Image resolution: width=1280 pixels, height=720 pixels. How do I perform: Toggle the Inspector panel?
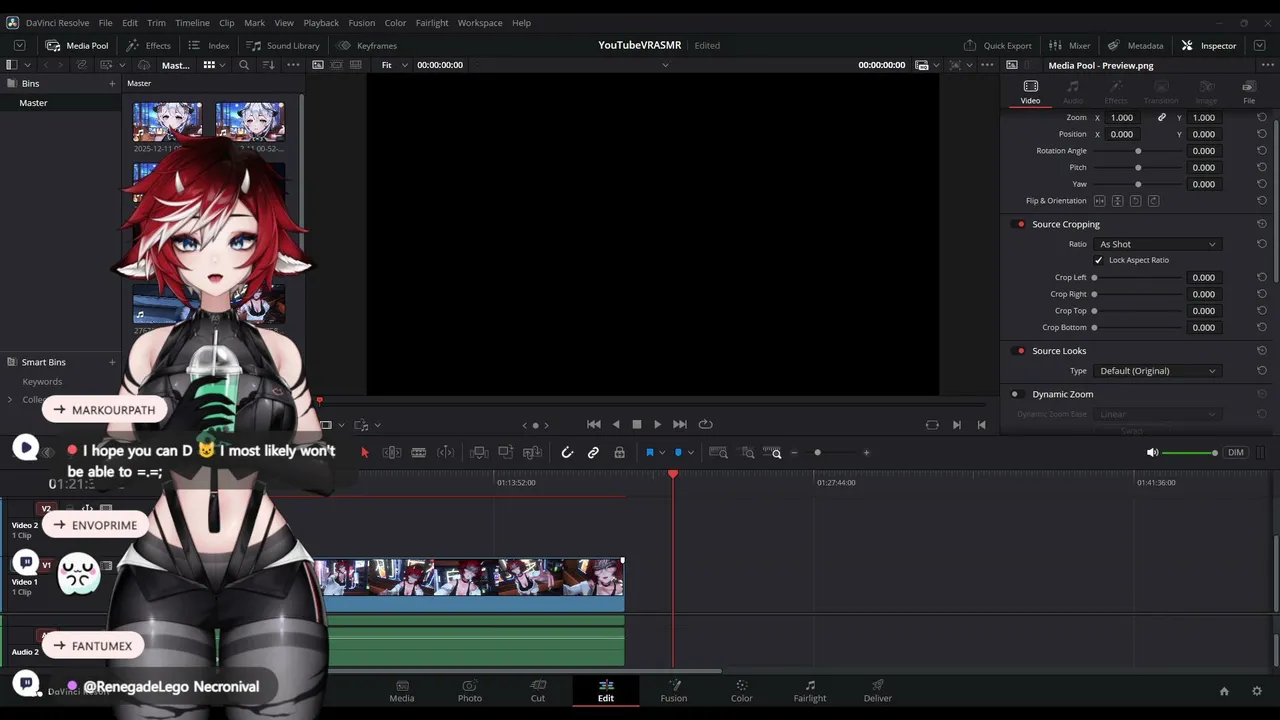[x=1209, y=46]
